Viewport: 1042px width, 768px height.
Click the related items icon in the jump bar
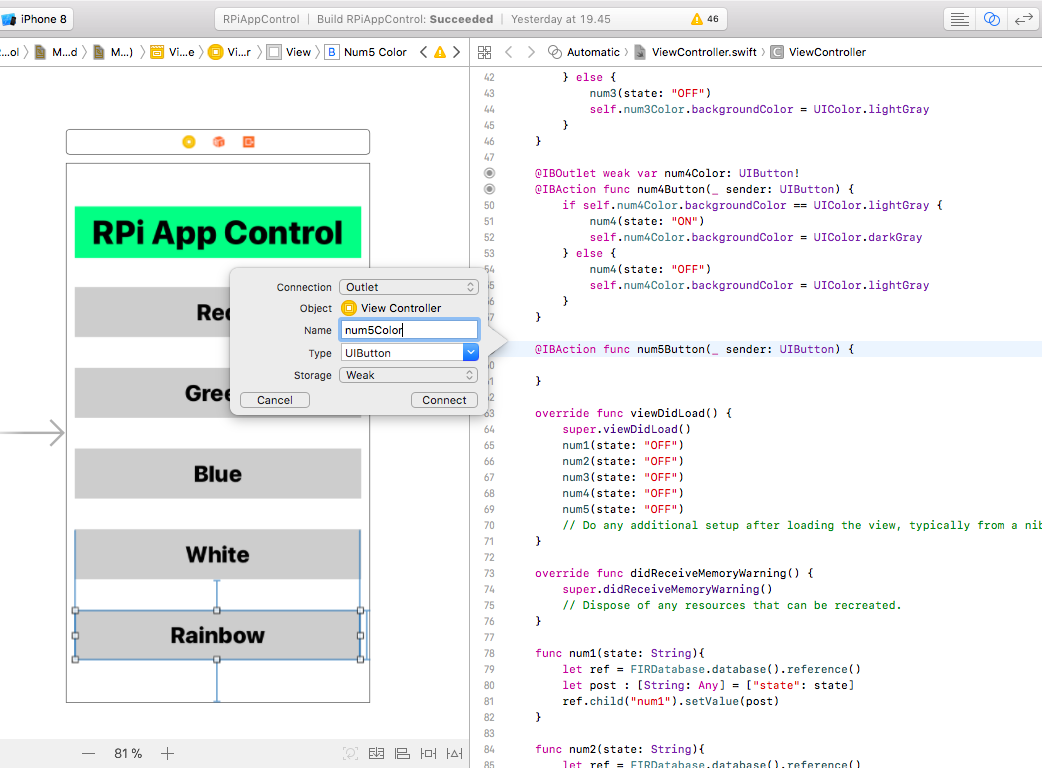point(484,51)
